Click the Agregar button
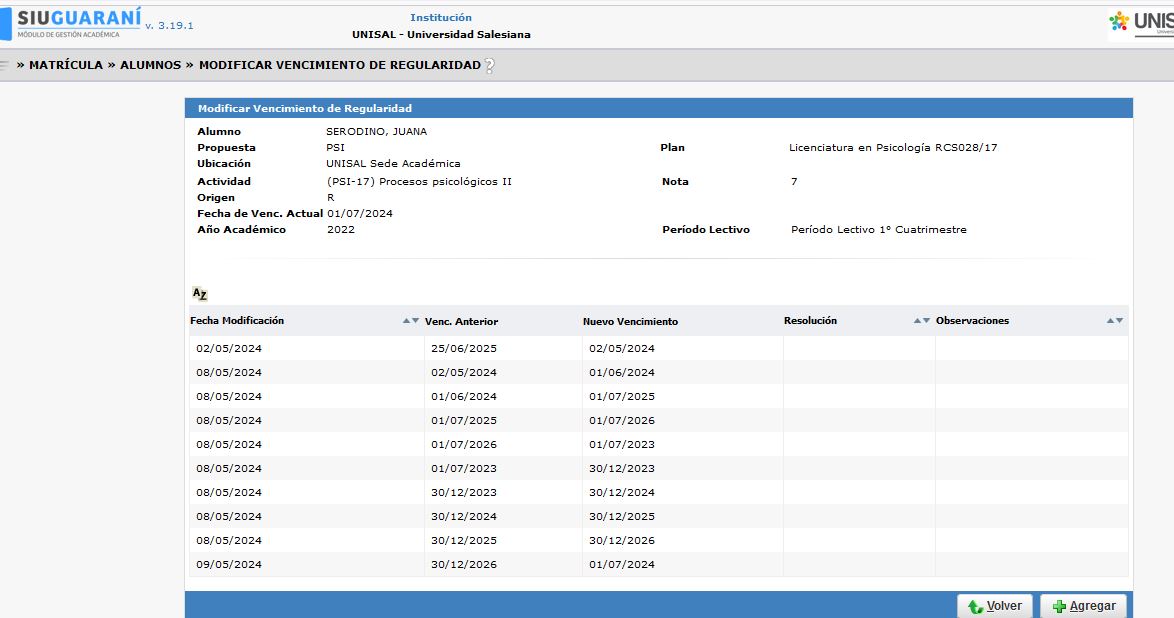 click(x=1083, y=606)
